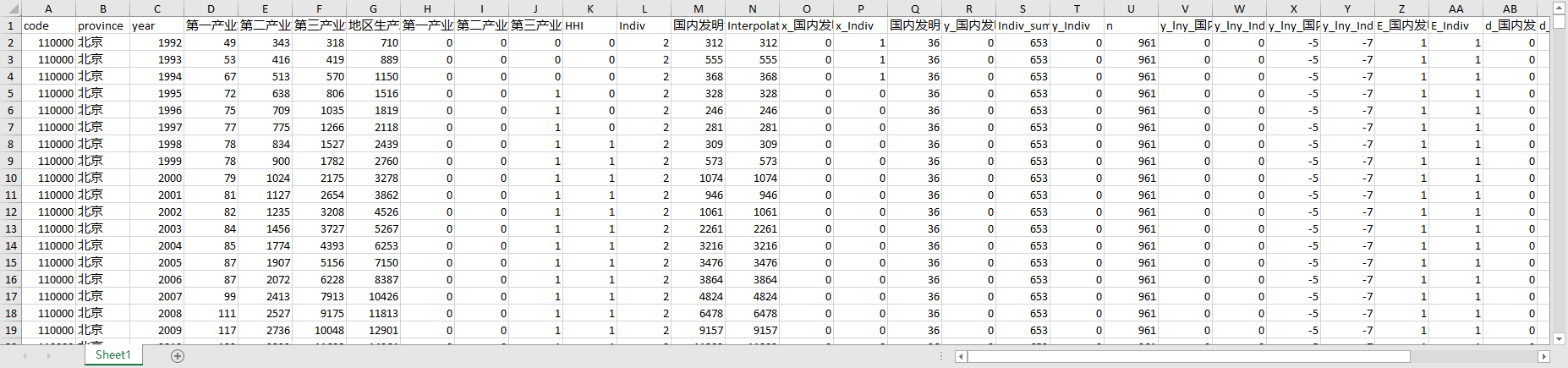Click the 'year' header cell
The width and height of the screenshot is (1568, 368).
click(x=156, y=25)
